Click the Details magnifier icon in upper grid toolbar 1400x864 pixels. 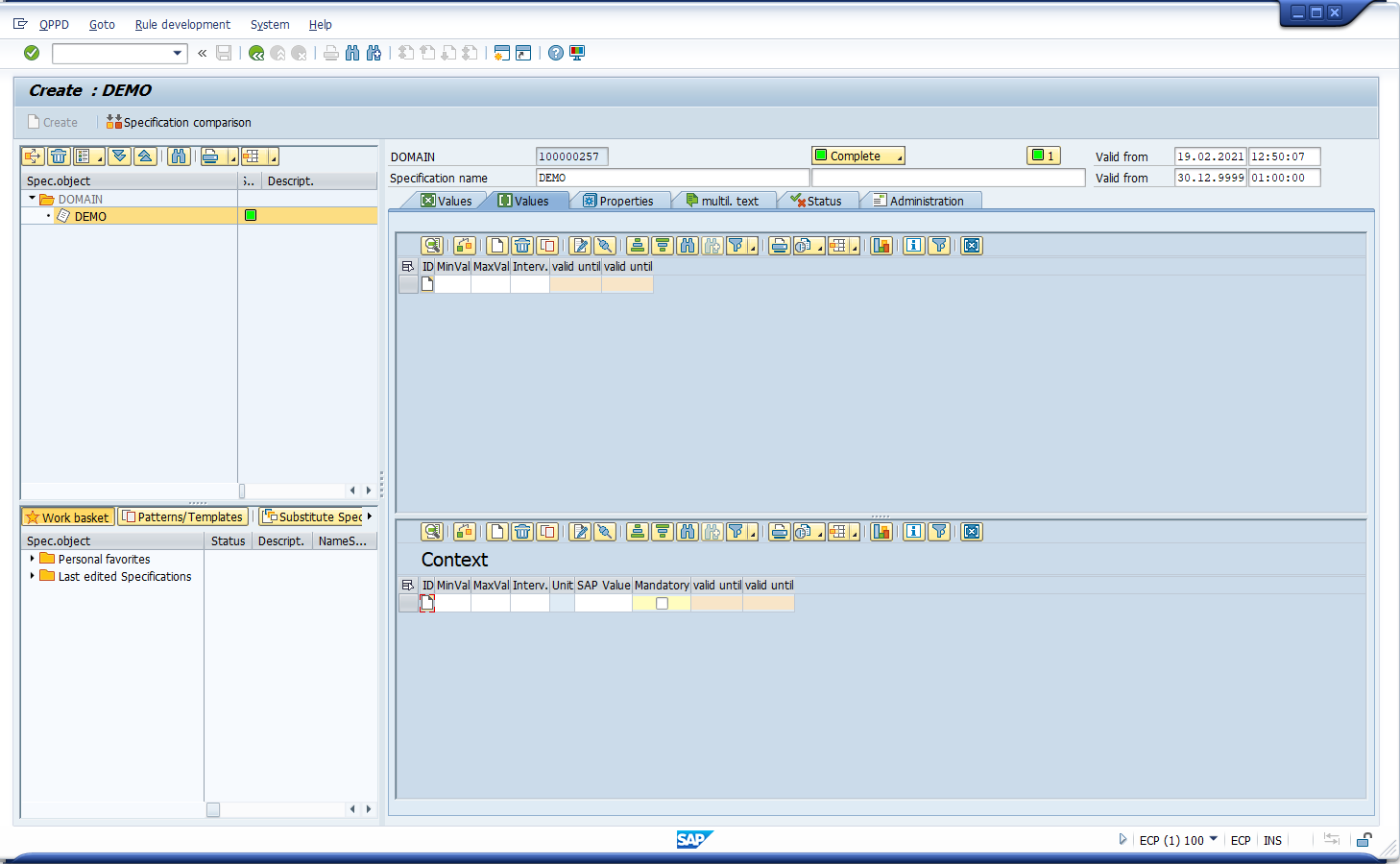pos(432,246)
